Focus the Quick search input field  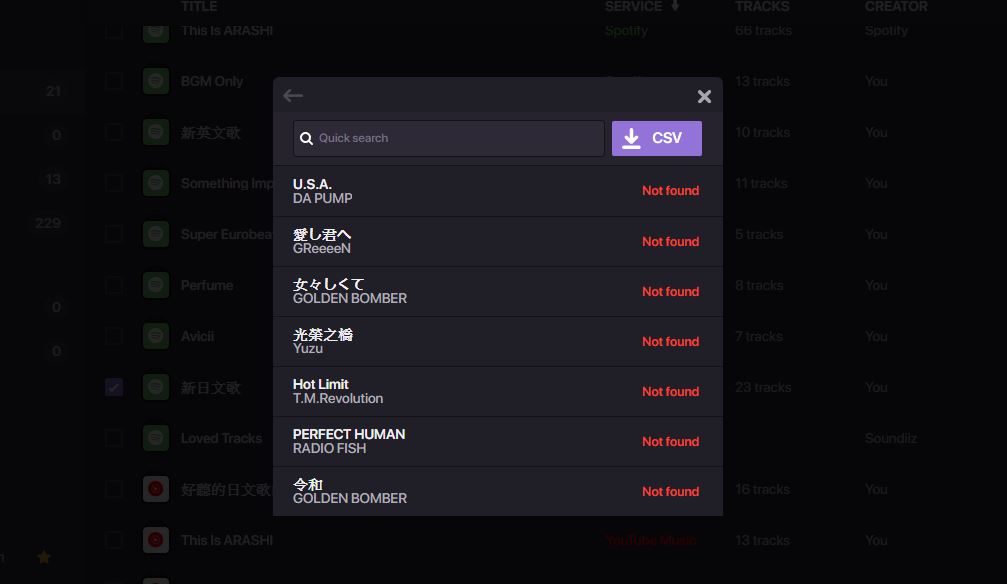pos(455,139)
